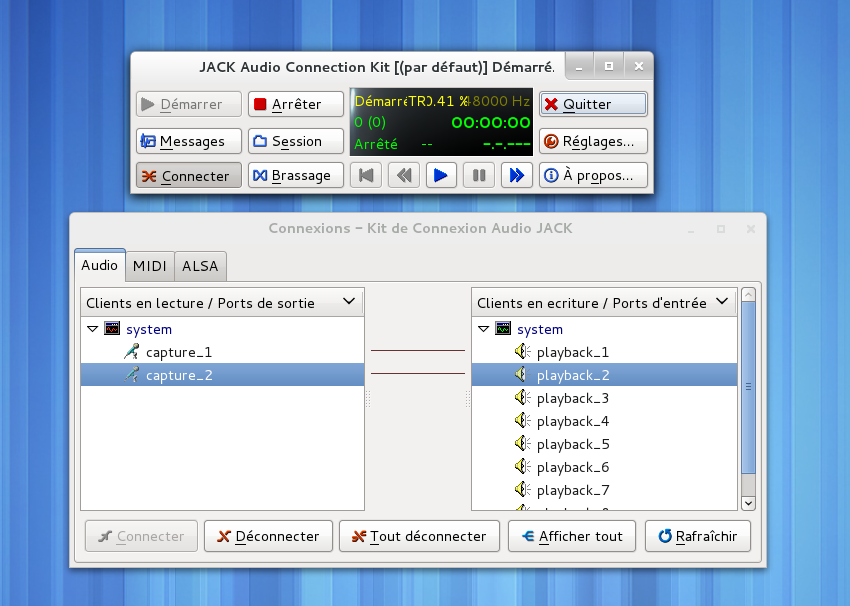Click the Arrêté transport state text
The height and width of the screenshot is (606, 850).
click(x=376, y=144)
